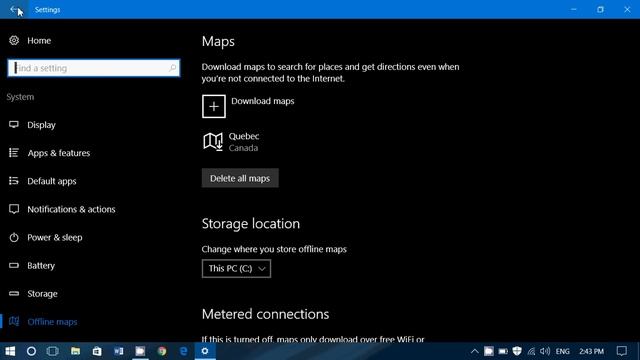Click the Display monitor icon
The width and height of the screenshot is (640, 360).
click(14, 124)
